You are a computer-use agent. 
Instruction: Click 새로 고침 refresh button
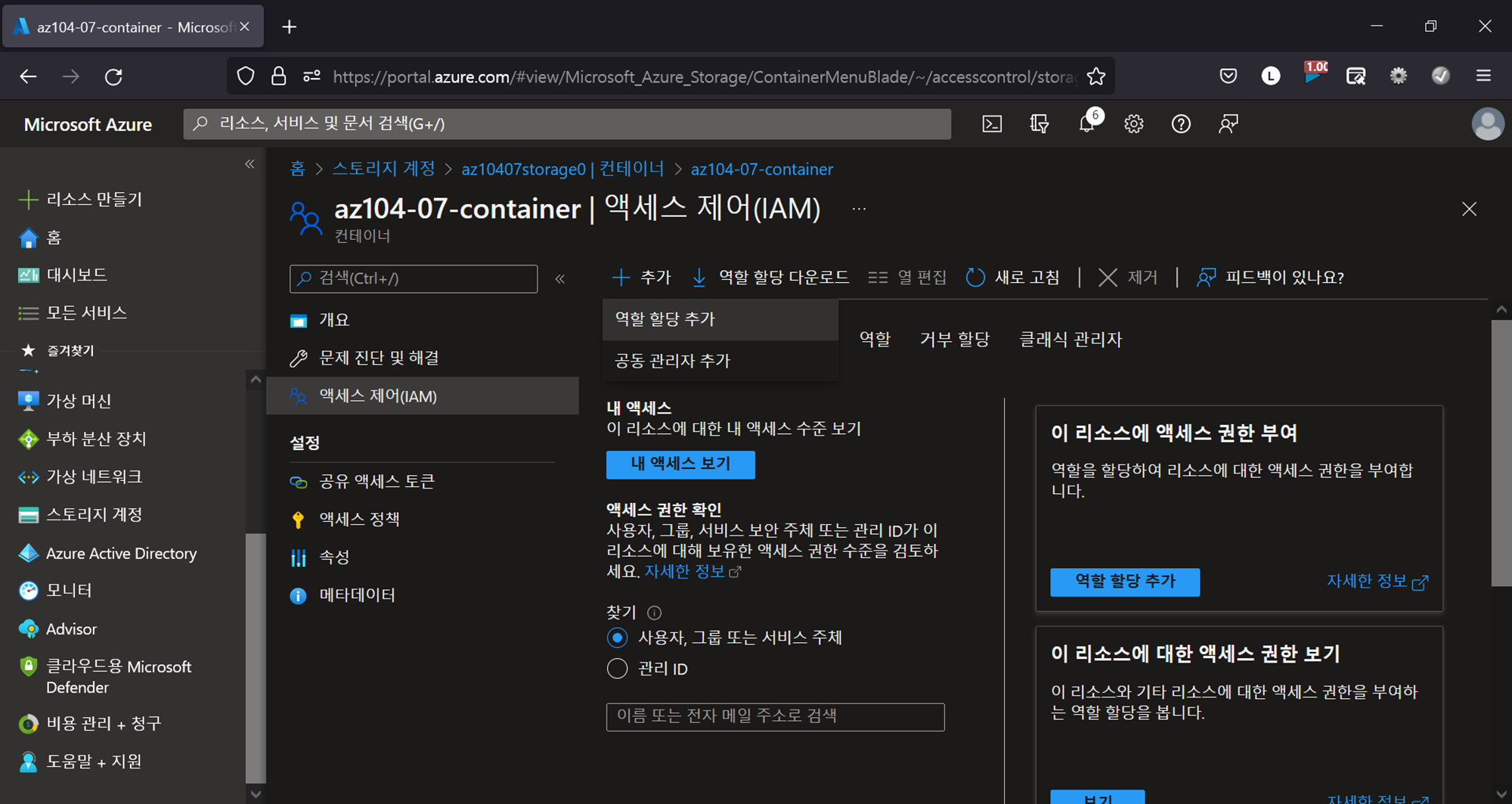click(1013, 278)
